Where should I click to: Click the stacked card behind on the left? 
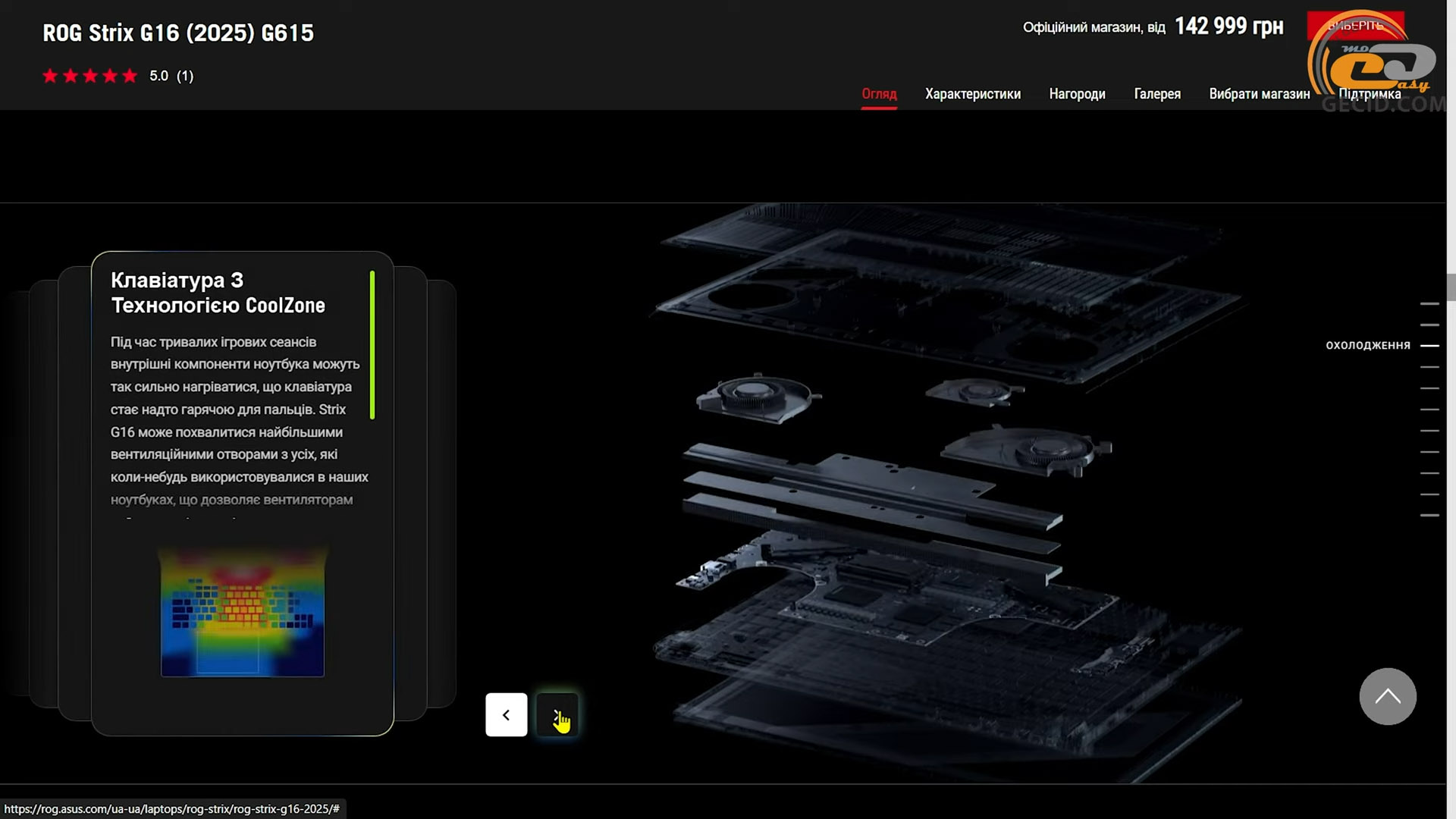[74, 493]
